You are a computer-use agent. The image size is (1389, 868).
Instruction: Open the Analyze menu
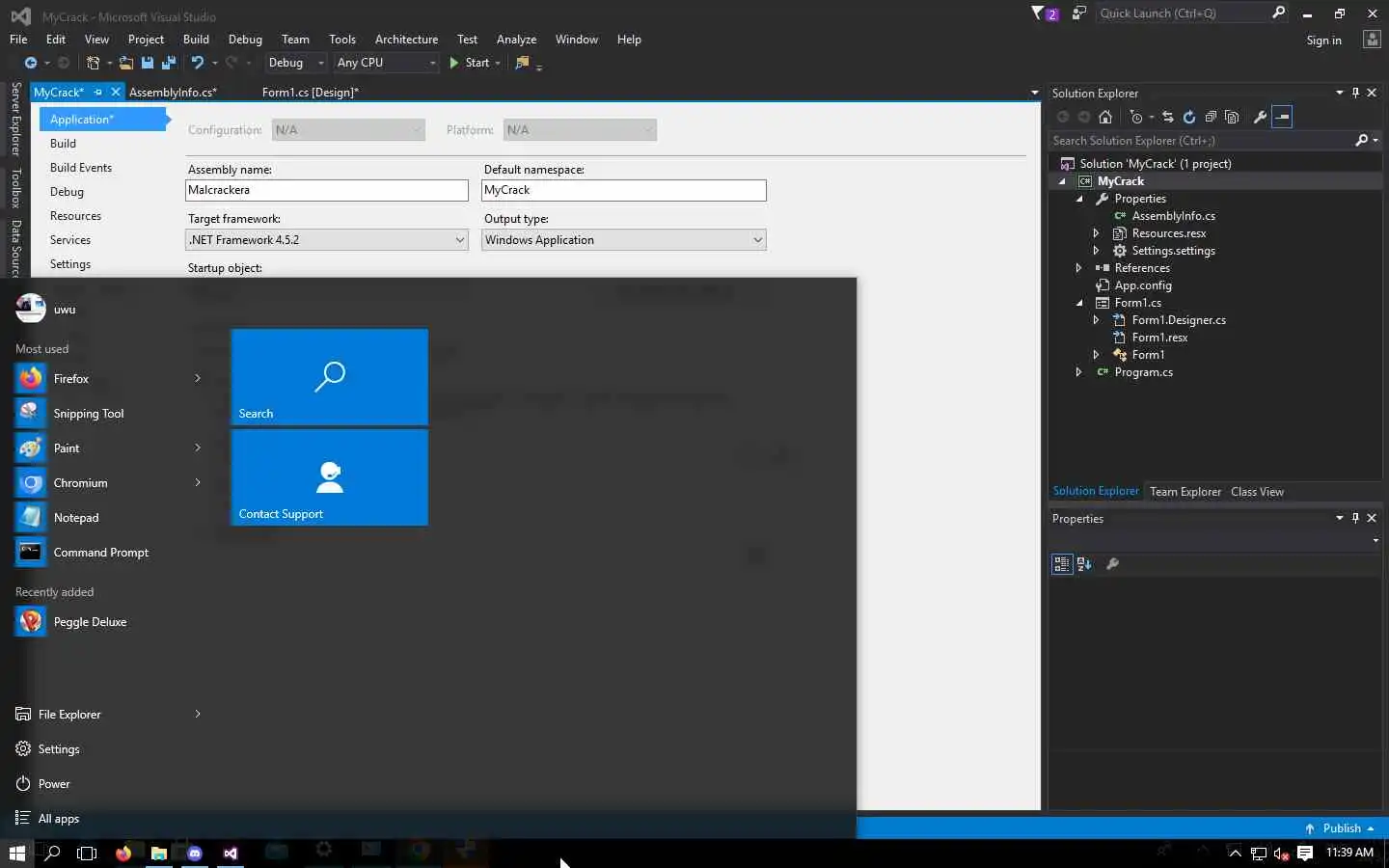pos(516,40)
